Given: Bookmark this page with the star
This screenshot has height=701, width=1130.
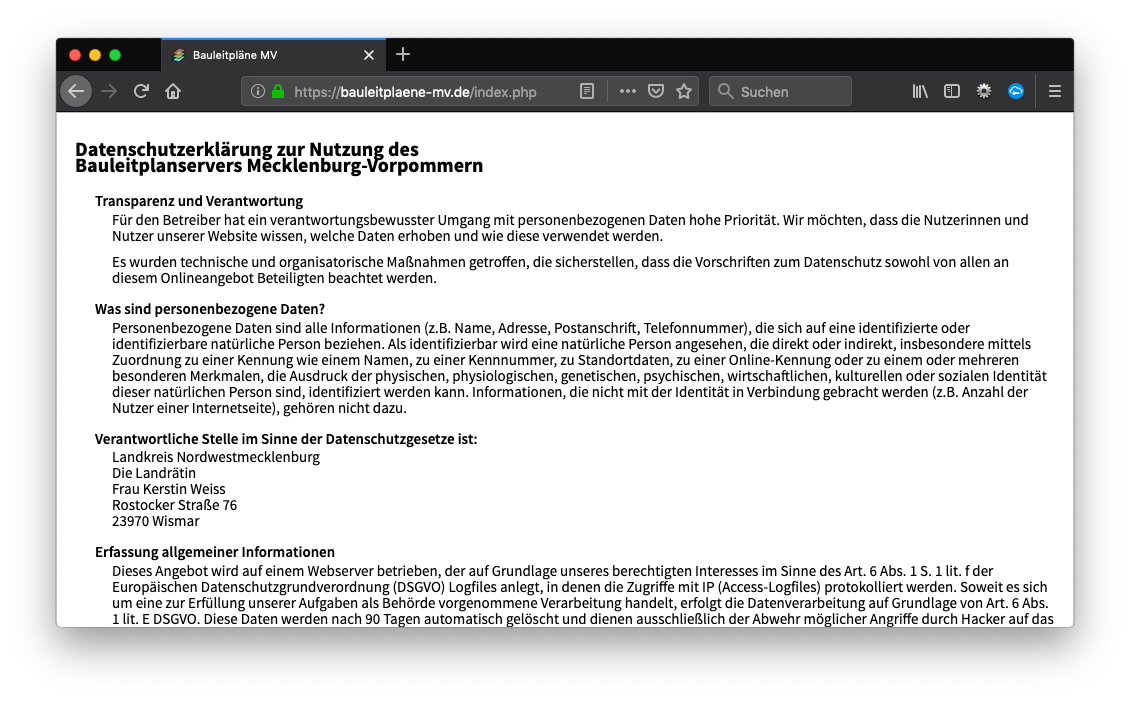Looking at the screenshot, I should click(684, 91).
